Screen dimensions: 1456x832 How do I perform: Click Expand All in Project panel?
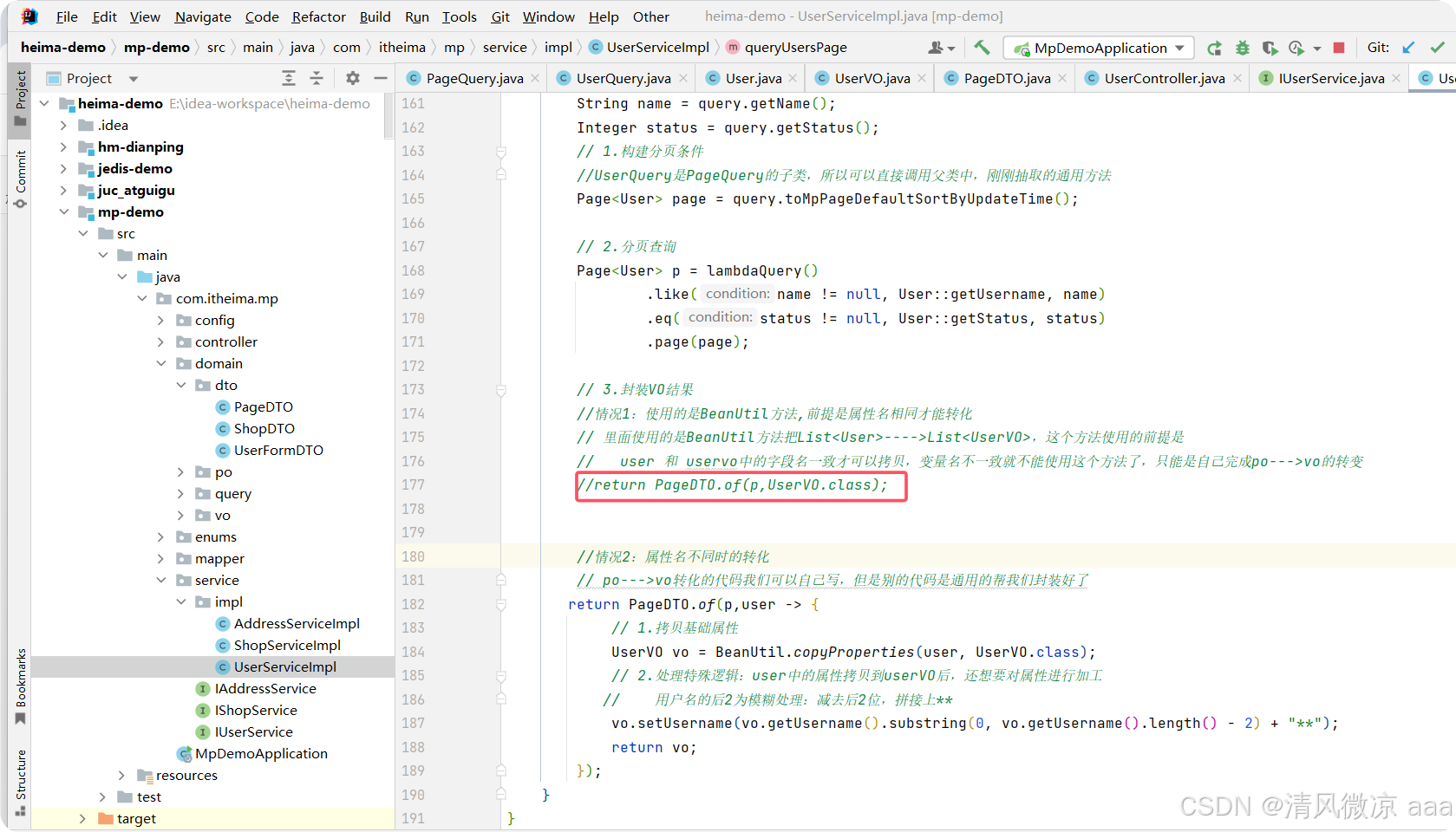pos(289,78)
